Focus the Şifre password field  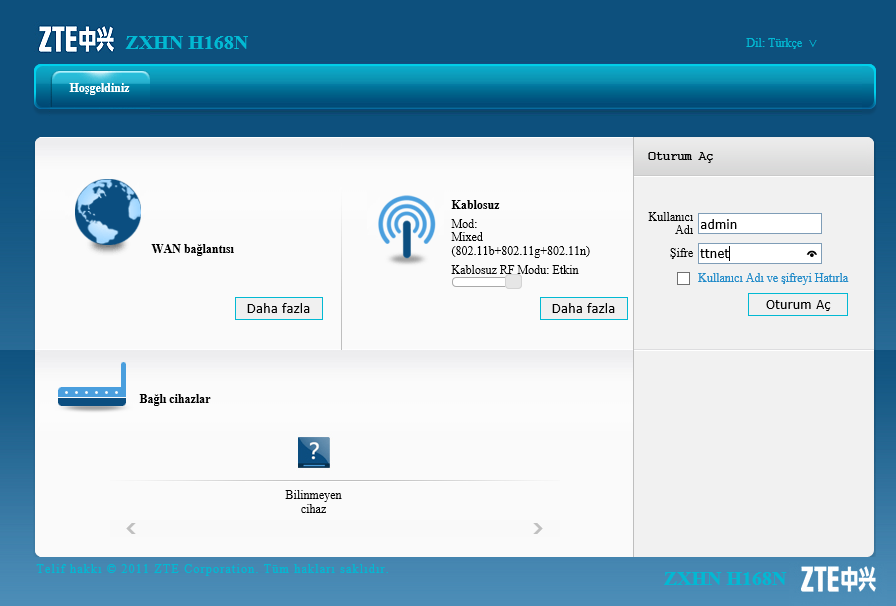[x=759, y=253]
